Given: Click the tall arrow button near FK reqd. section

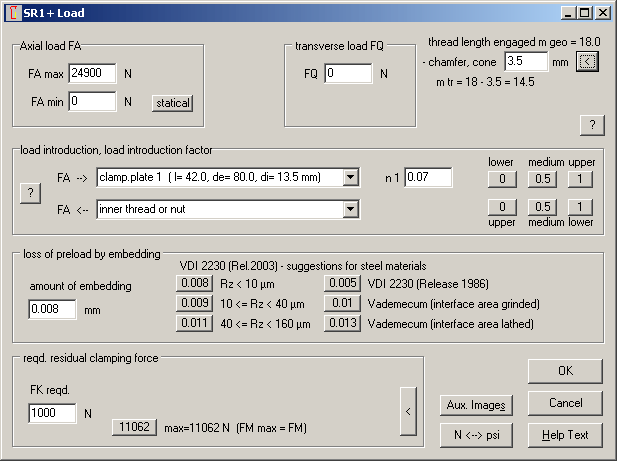Looking at the screenshot, I should coord(408,411).
